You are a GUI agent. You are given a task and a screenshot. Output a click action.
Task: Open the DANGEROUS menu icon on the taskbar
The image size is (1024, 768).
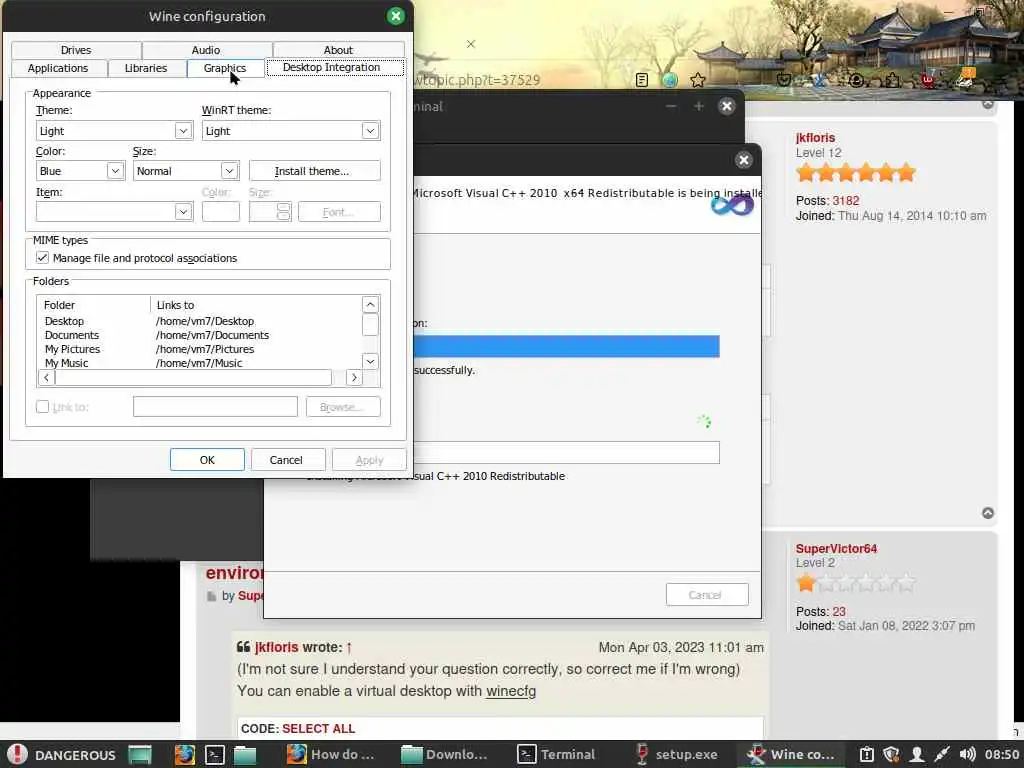(x=18, y=754)
